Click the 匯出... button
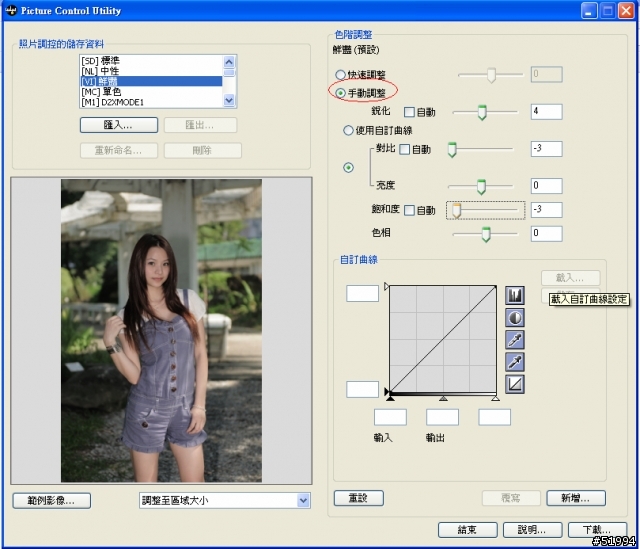The image size is (640, 549). tap(200, 125)
